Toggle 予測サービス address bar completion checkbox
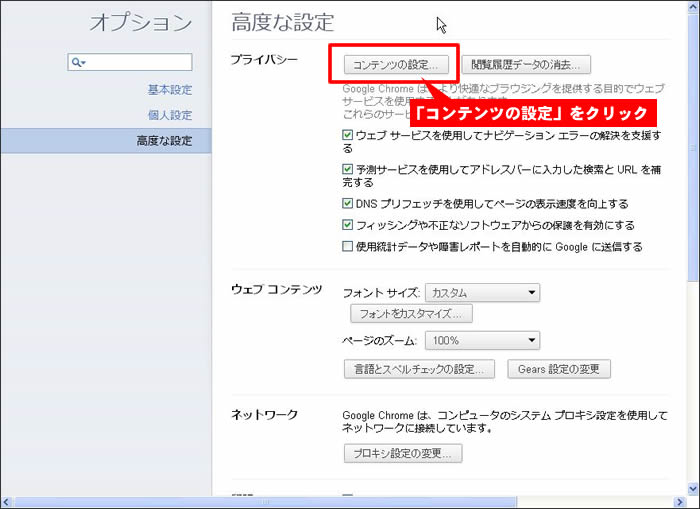This screenshot has width=700, height=509. click(347, 169)
